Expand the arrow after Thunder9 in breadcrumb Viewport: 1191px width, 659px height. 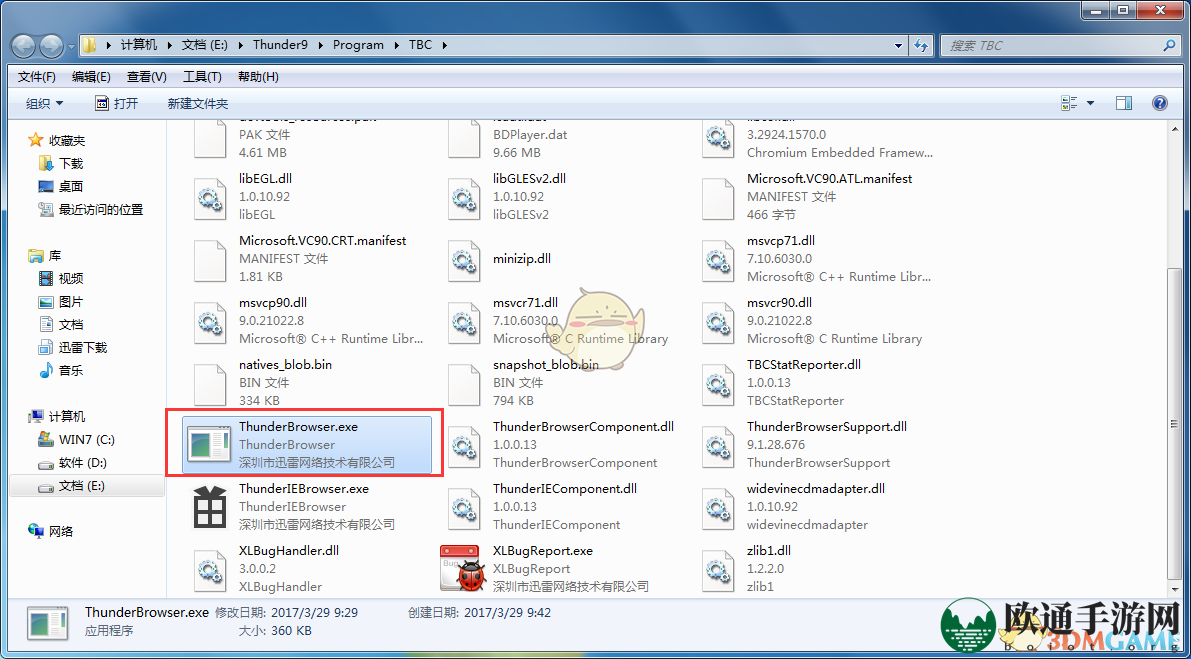point(321,45)
